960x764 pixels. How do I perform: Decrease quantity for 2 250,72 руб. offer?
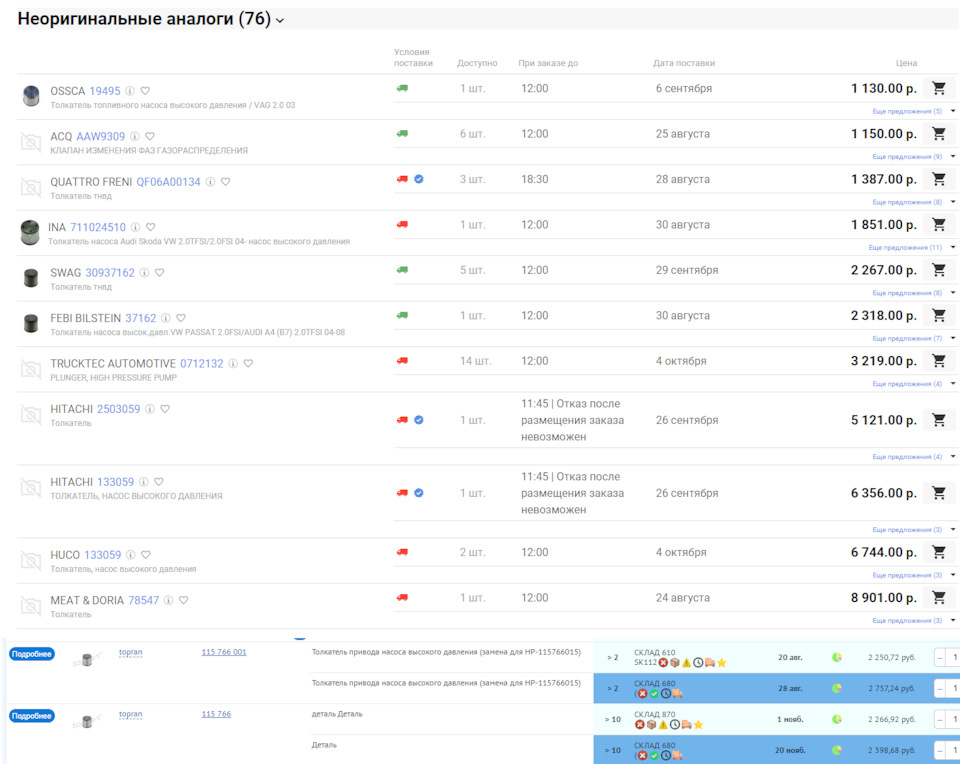pyautogui.click(x=940, y=657)
